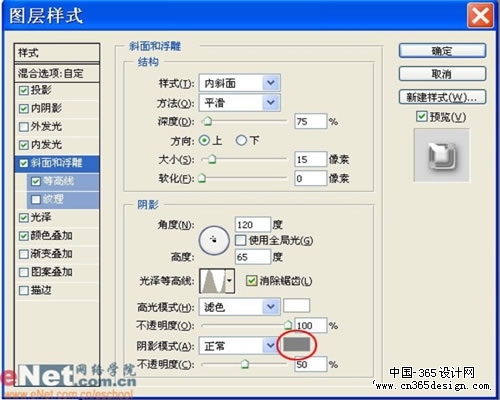Viewport: 500px width, 400px height.
Task: Open the gloss contour (光泽等高线) preview picker
Action: 212,281
